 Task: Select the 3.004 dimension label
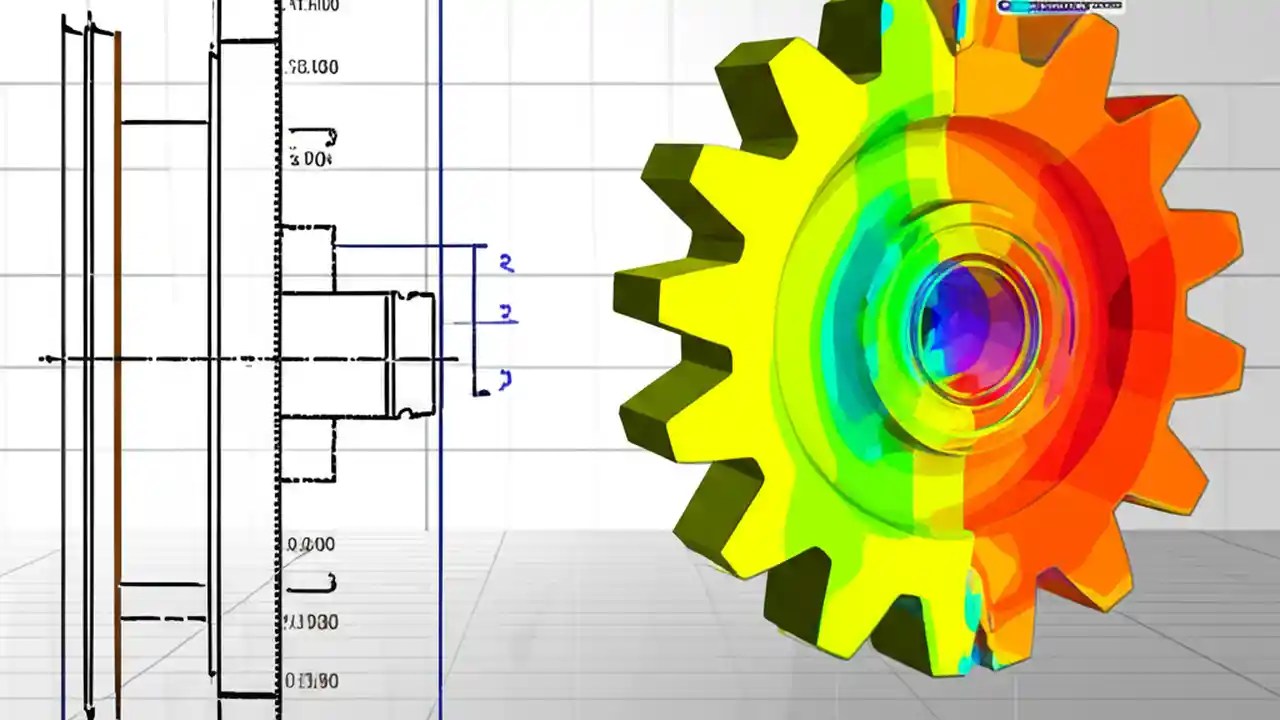tap(310, 157)
